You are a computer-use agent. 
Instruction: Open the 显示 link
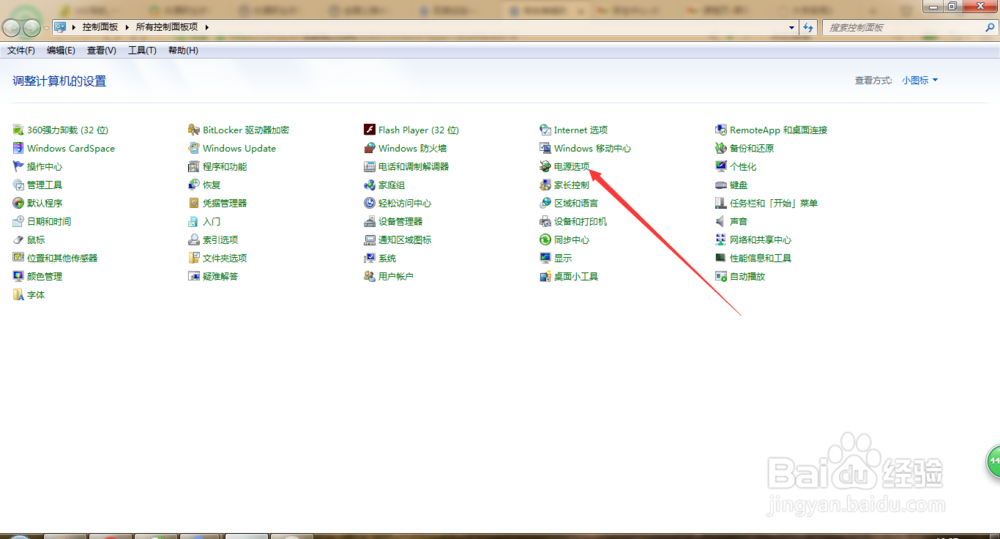pyautogui.click(x=562, y=259)
